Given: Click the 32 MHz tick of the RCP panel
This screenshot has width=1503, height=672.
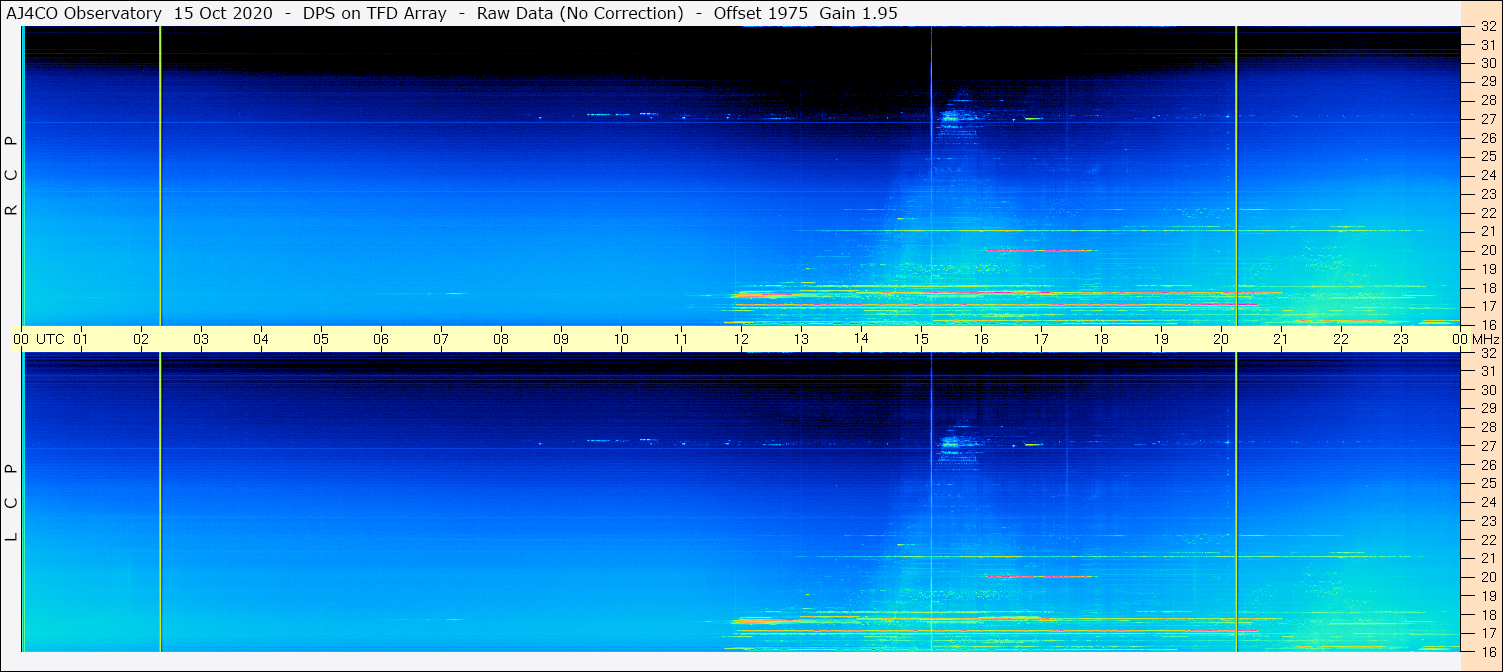Looking at the screenshot, I should [x=1488, y=26].
